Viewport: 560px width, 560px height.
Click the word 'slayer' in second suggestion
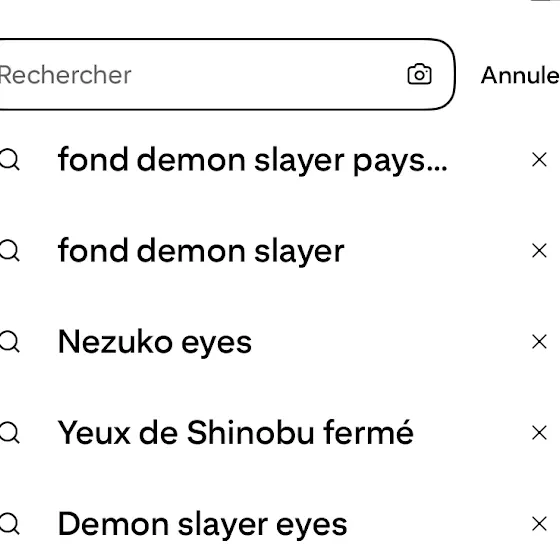click(x=299, y=251)
